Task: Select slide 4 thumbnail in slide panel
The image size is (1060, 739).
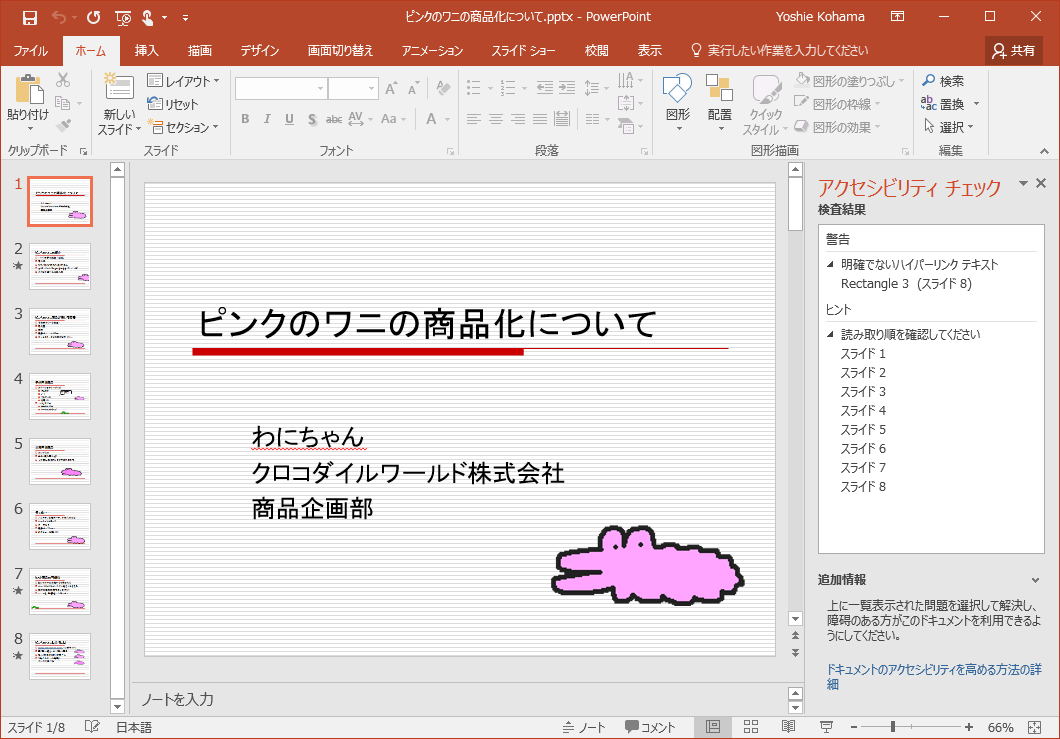Action: 60,396
